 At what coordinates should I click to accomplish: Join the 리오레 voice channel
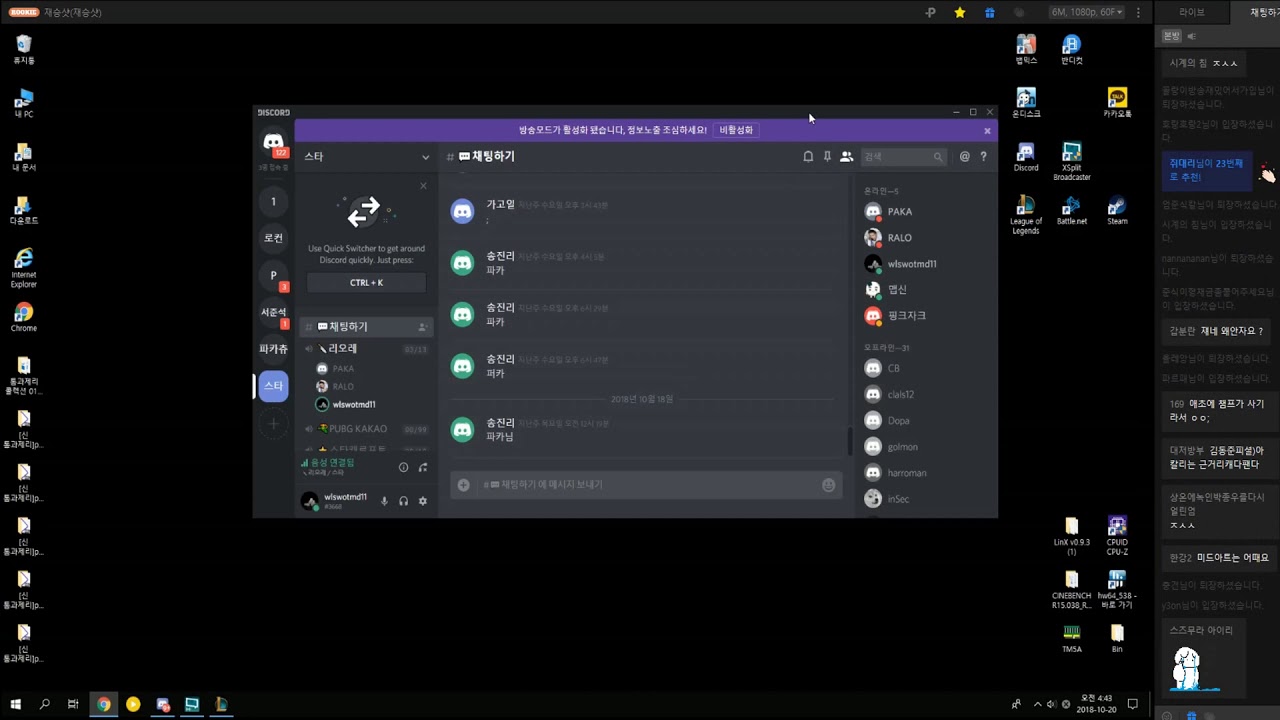(366, 349)
